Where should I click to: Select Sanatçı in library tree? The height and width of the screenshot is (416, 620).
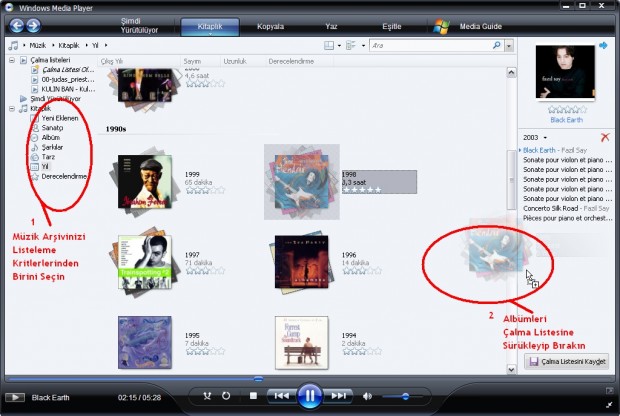click(52, 128)
